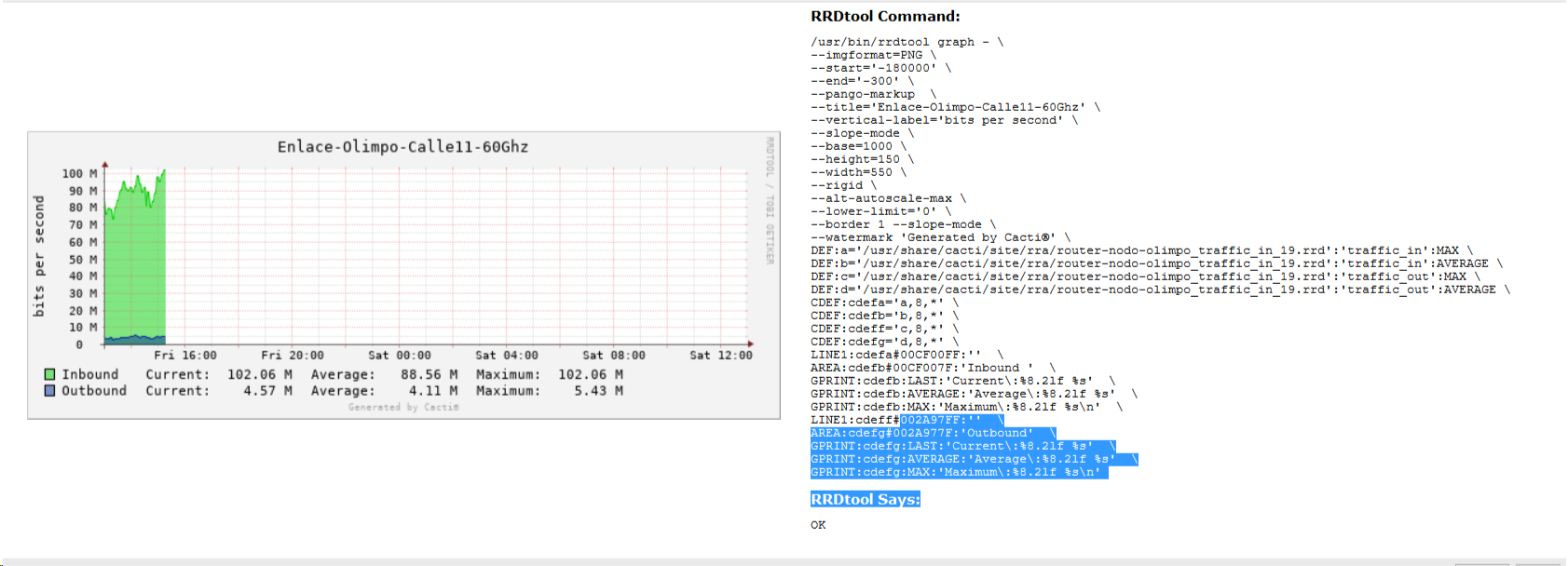
Task: Click the 'Outbound' legend label
Action: tap(94, 391)
